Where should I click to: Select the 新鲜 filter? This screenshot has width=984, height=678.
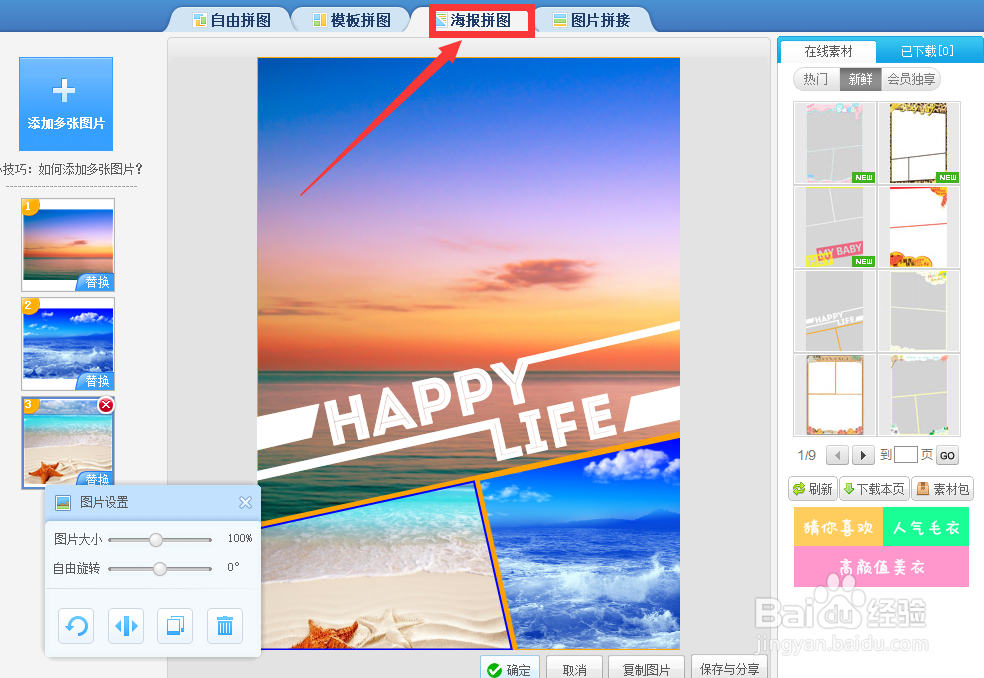click(x=860, y=79)
